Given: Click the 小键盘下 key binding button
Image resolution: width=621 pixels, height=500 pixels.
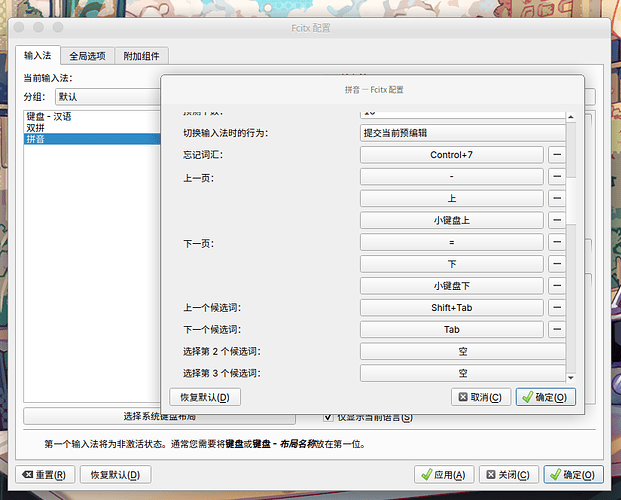Looking at the screenshot, I should 451,286.
